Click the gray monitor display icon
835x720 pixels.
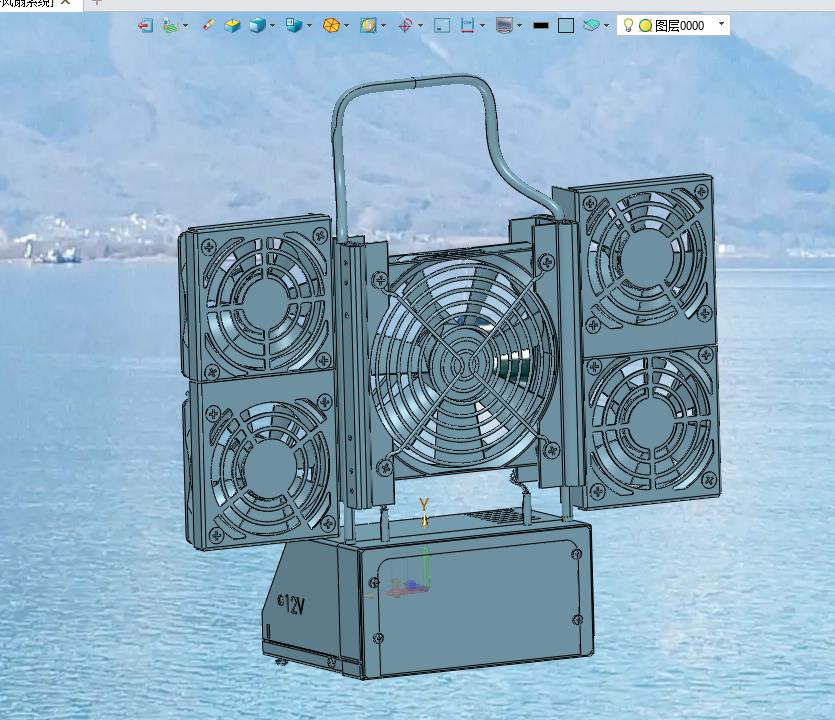(504, 25)
